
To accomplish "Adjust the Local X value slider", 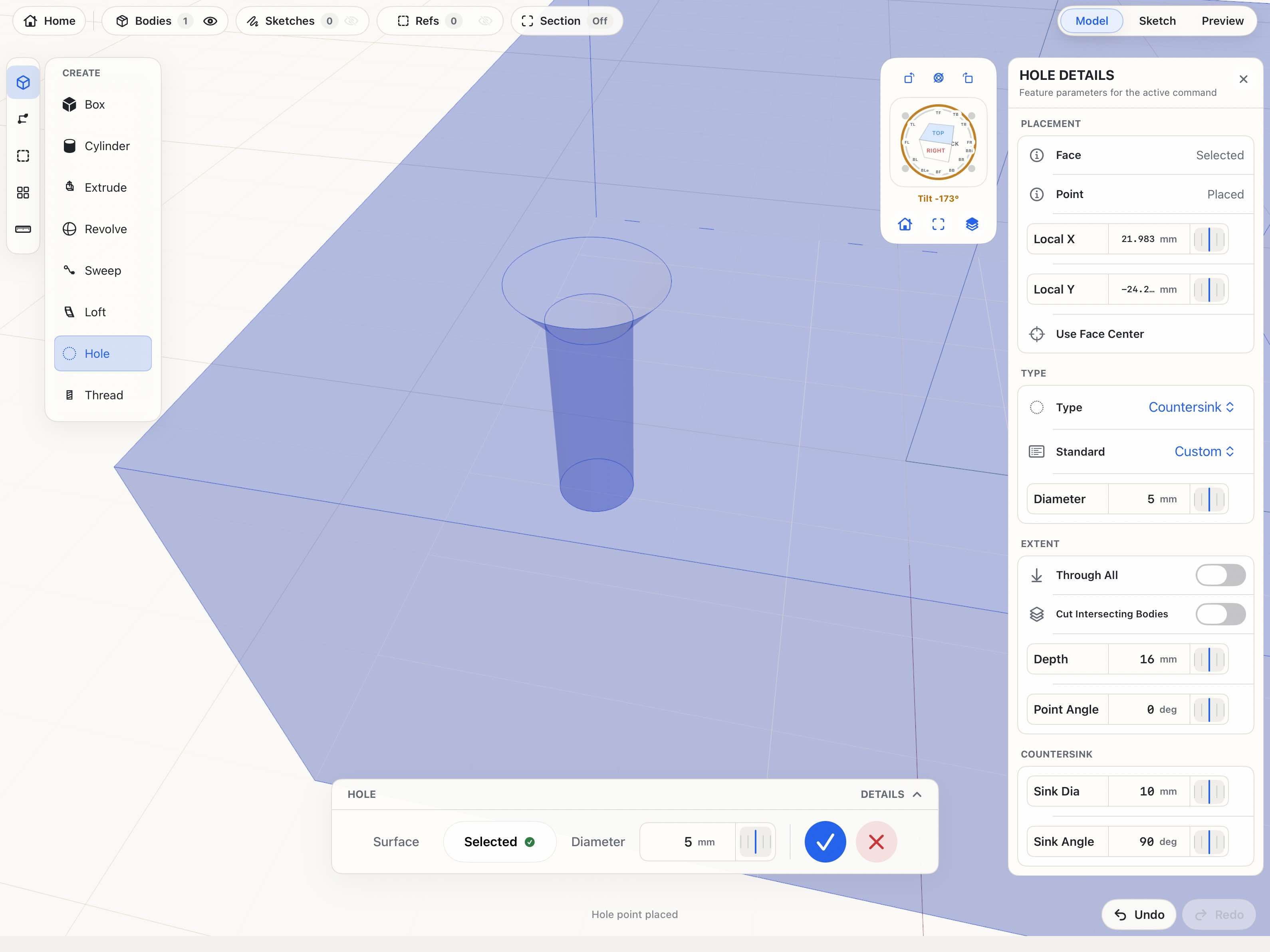I will tap(1209, 239).
